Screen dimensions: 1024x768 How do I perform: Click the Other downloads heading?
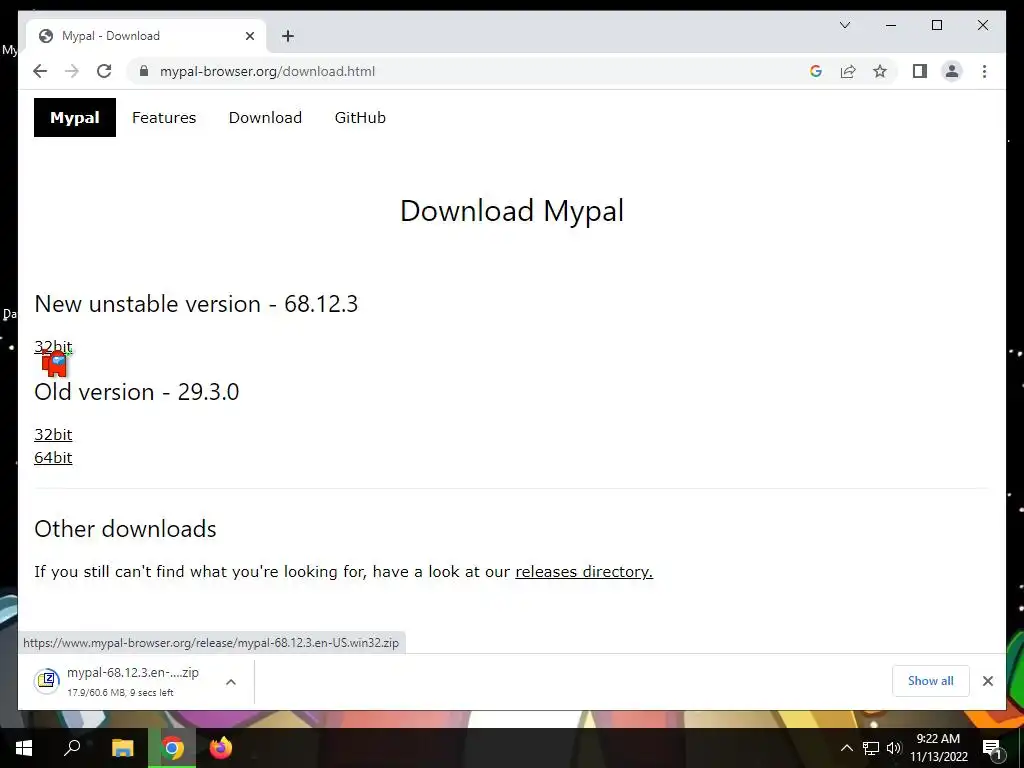125,529
